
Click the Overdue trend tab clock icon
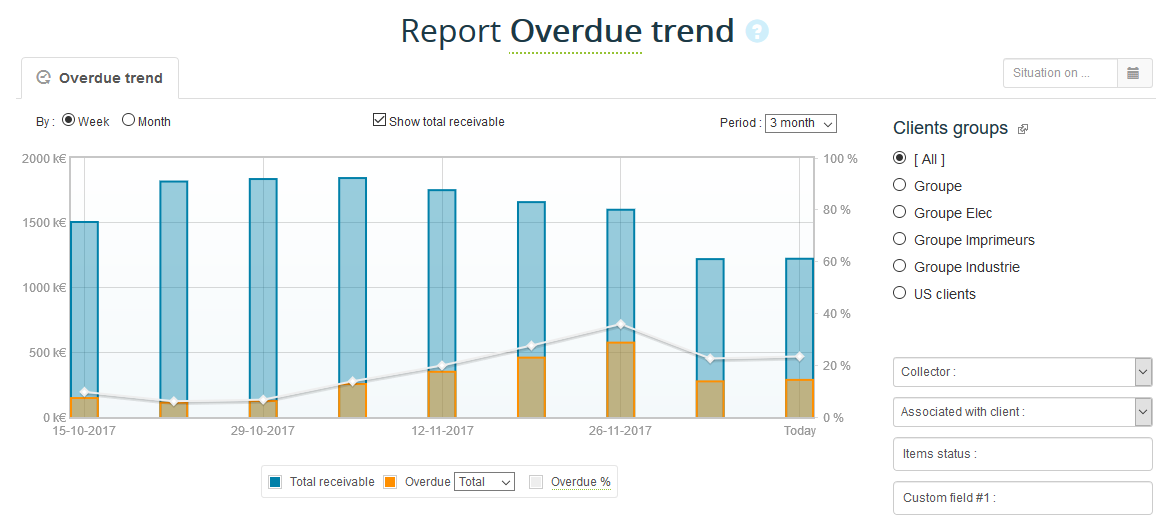[x=43, y=78]
